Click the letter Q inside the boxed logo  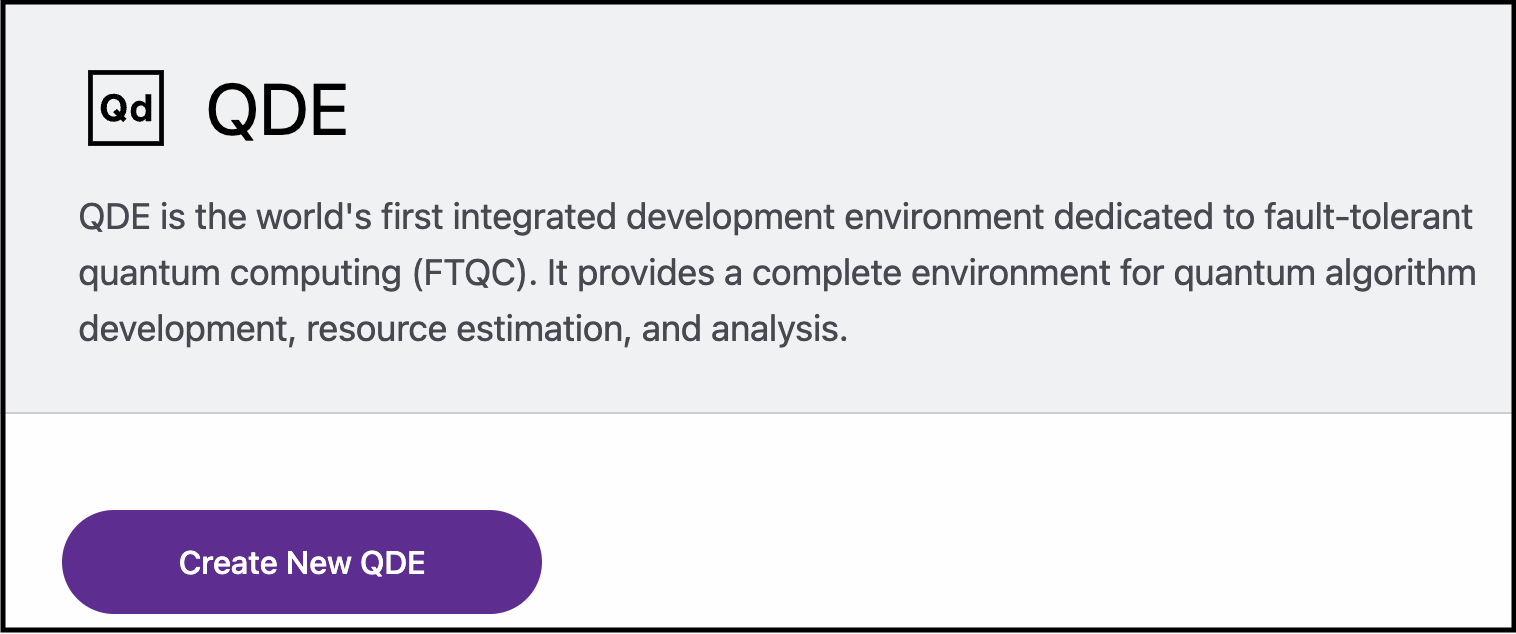tap(113, 108)
